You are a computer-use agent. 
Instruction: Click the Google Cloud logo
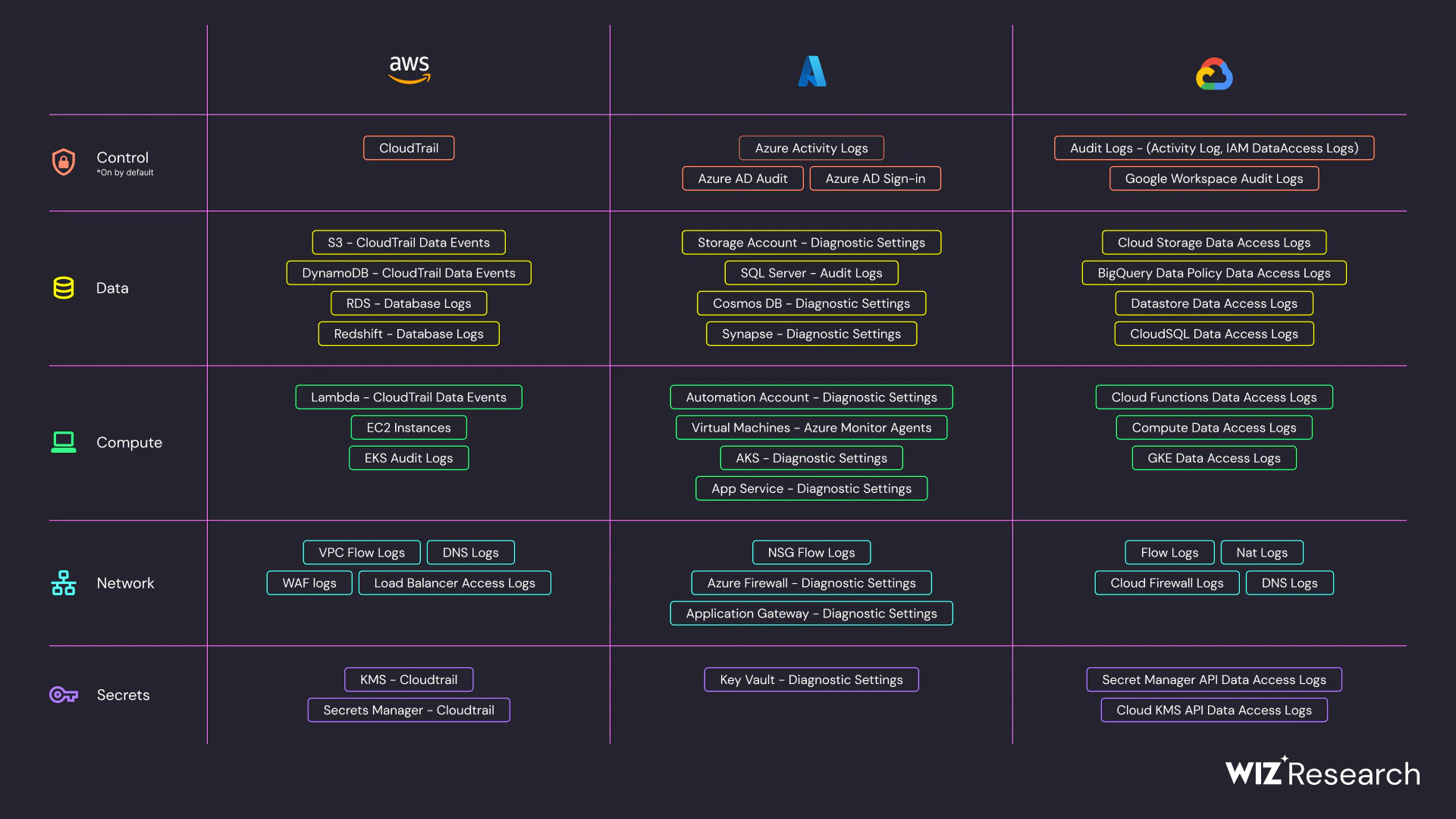pyautogui.click(x=1214, y=74)
